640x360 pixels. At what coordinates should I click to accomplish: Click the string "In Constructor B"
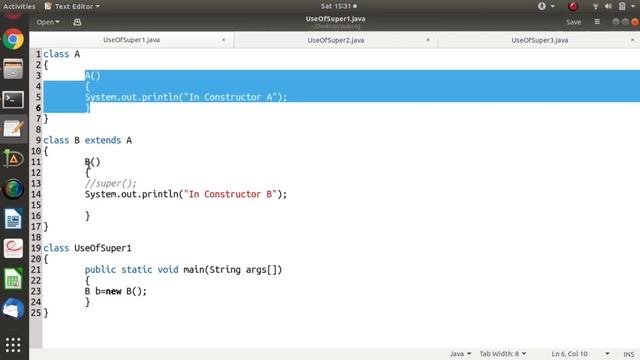(230, 194)
